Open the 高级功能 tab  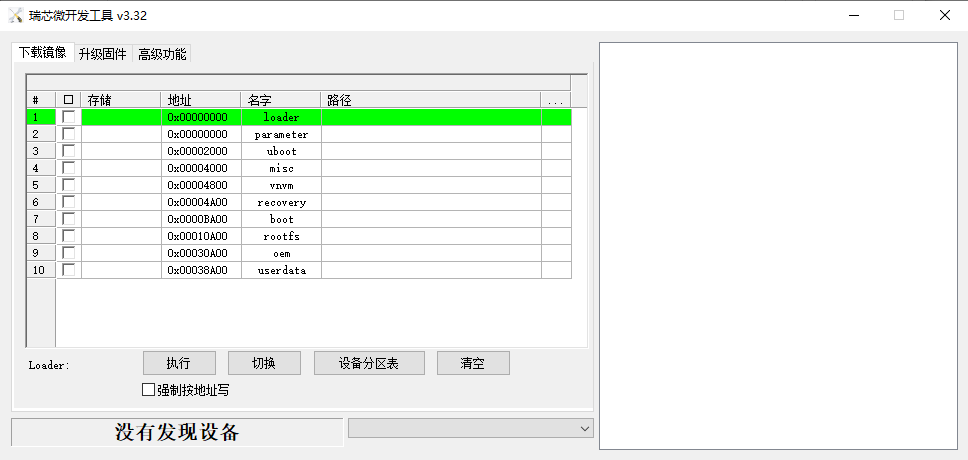pyautogui.click(x=162, y=54)
